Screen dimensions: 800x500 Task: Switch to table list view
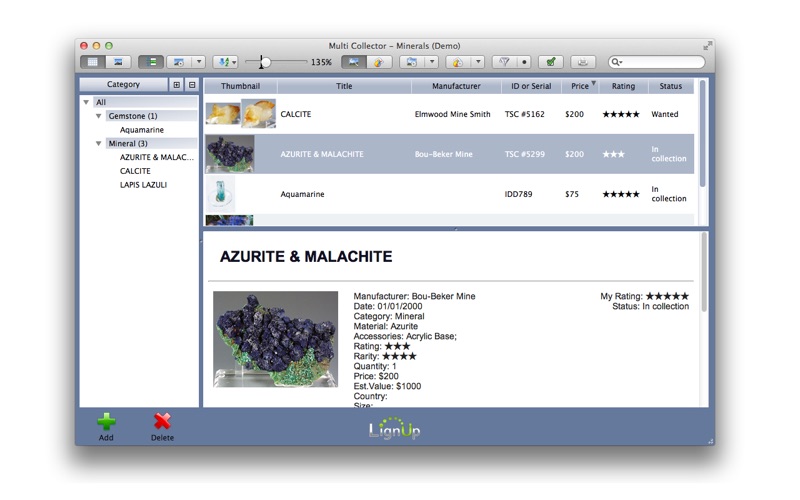click(93, 62)
